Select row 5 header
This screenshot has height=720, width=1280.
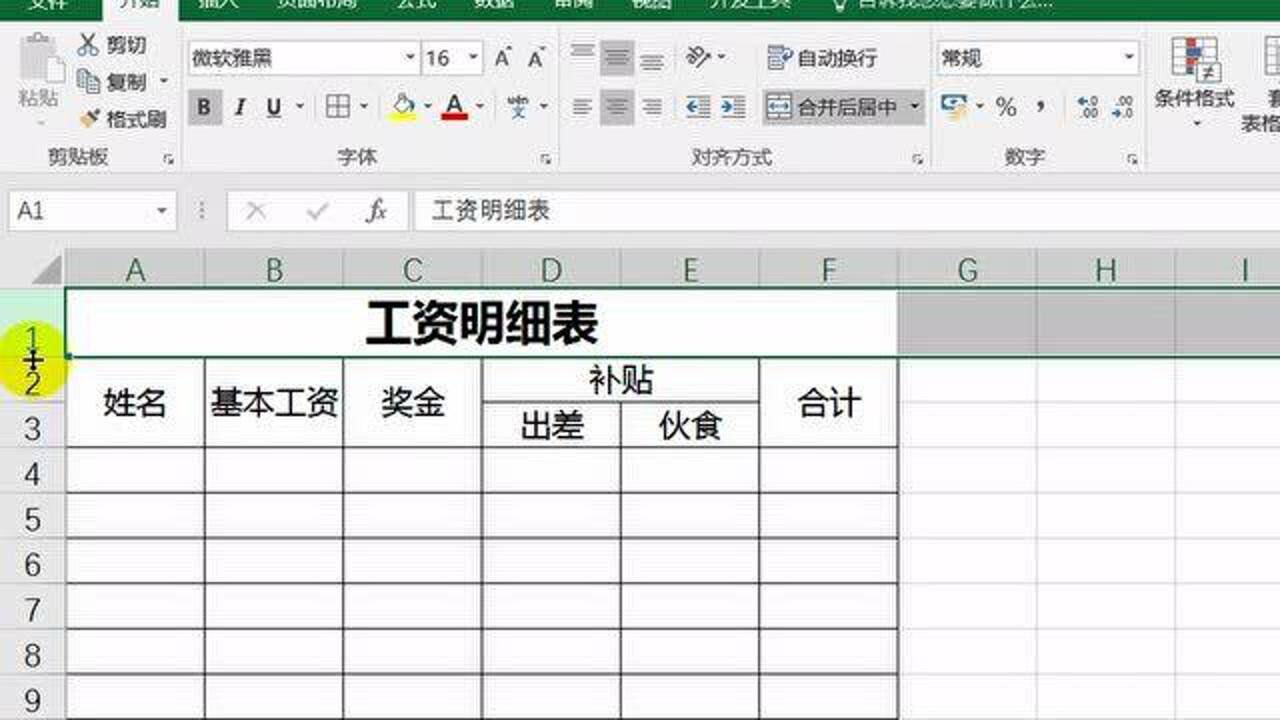(32, 520)
